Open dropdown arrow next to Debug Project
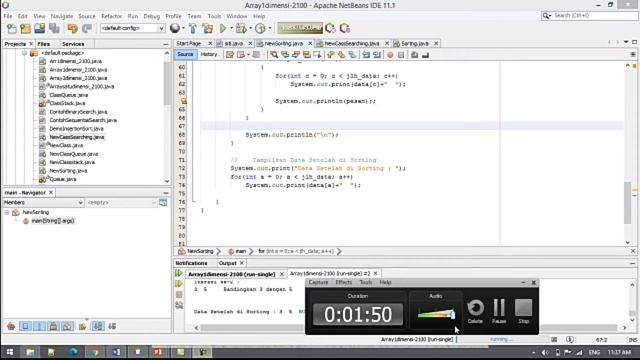The width and height of the screenshot is (640, 360). pyautogui.click(x=250, y=28)
